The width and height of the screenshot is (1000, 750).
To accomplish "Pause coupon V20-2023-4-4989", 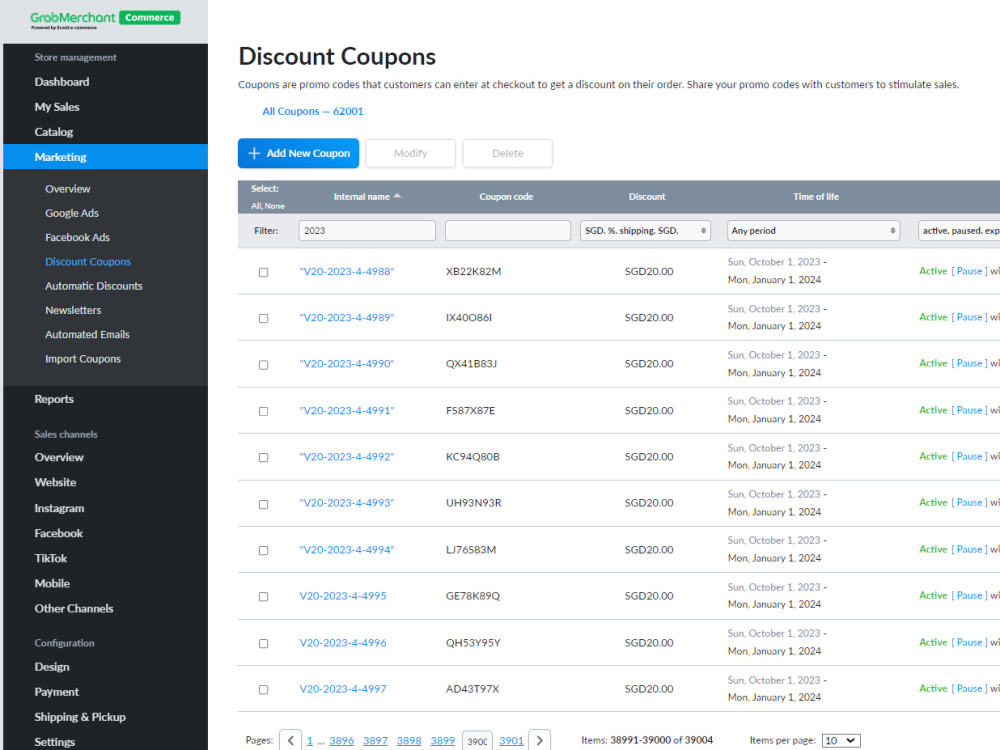I will pyautogui.click(x=969, y=317).
